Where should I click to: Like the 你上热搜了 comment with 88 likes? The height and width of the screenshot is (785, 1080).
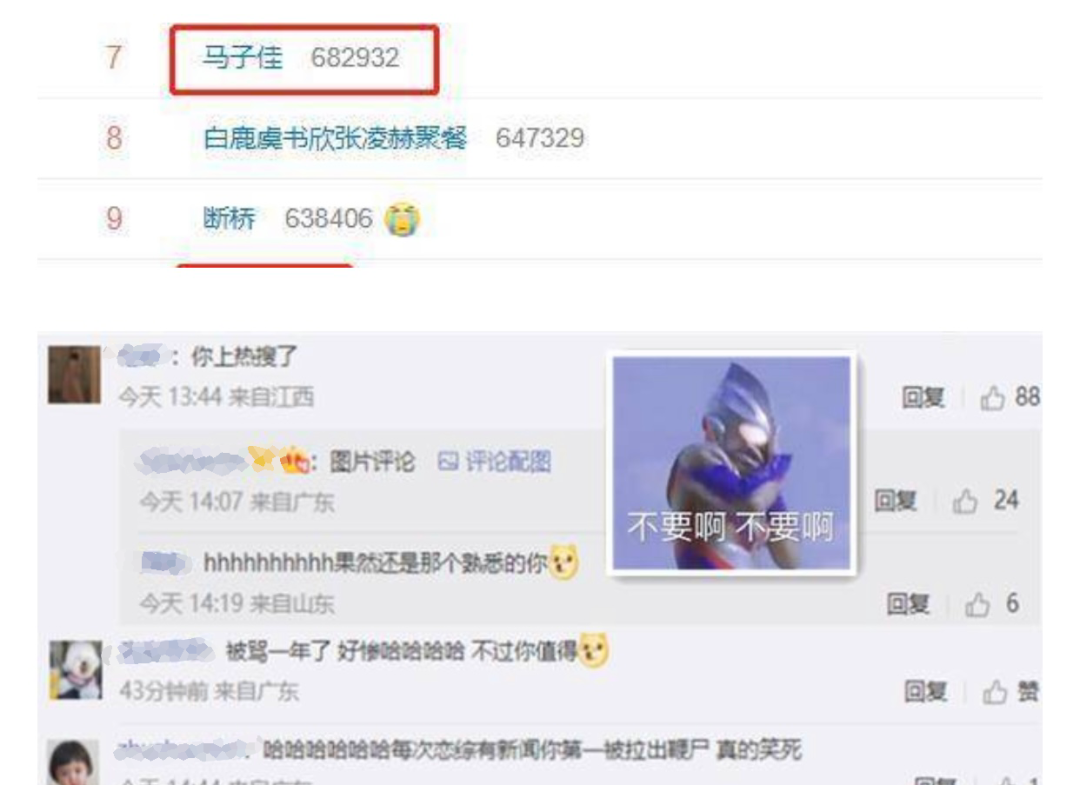tap(993, 397)
